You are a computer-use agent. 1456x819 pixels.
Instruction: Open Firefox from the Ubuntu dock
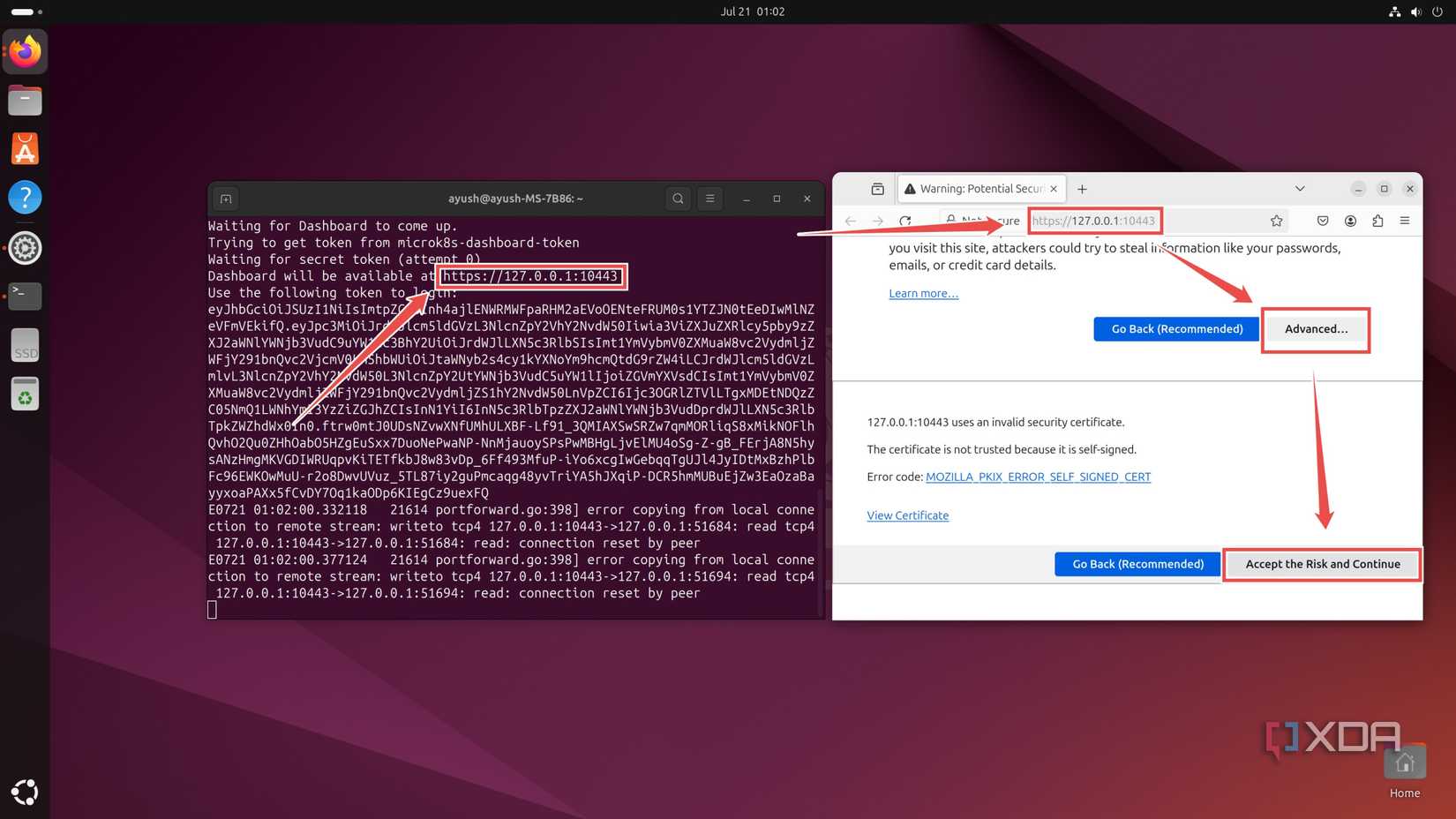(x=25, y=52)
